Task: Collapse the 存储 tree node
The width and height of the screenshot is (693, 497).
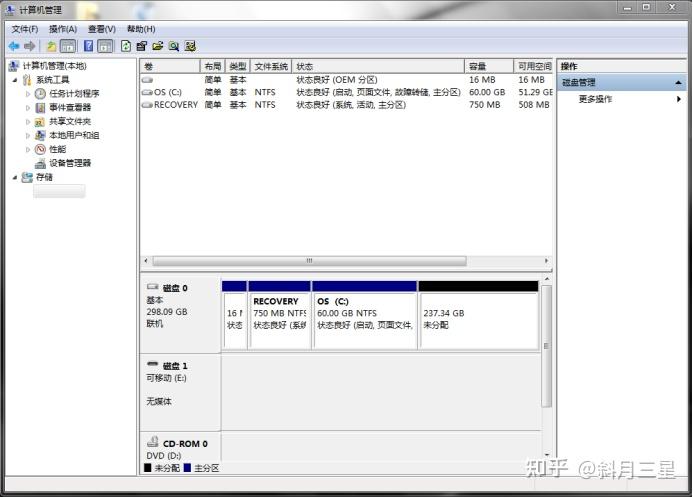Action: coord(15,177)
